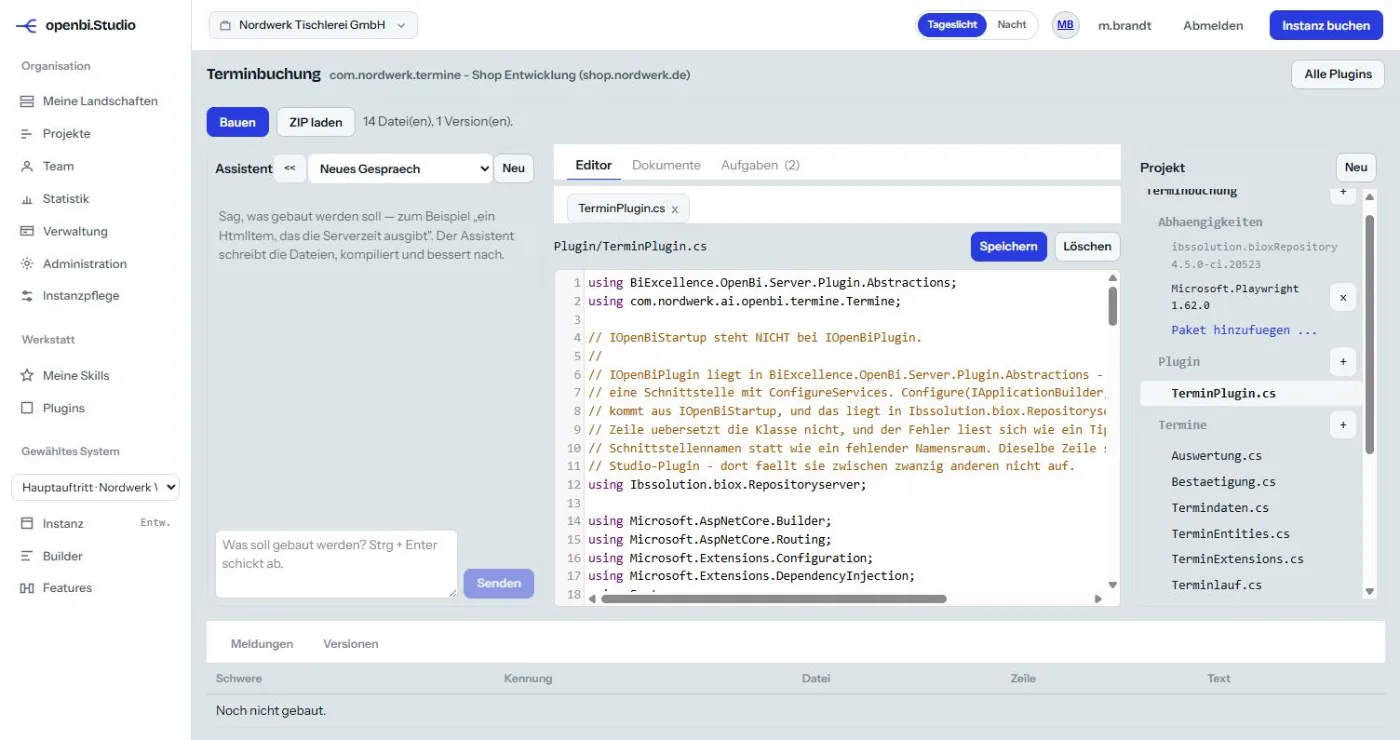Switch theme to Nacht

click(x=1012, y=25)
